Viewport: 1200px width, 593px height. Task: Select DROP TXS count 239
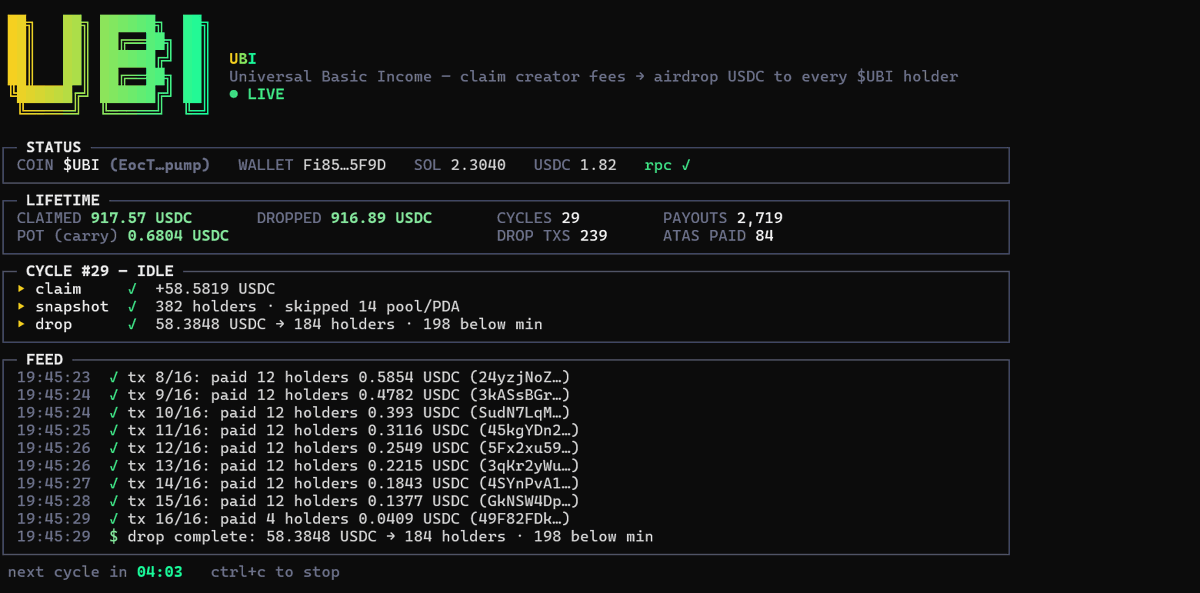(593, 236)
